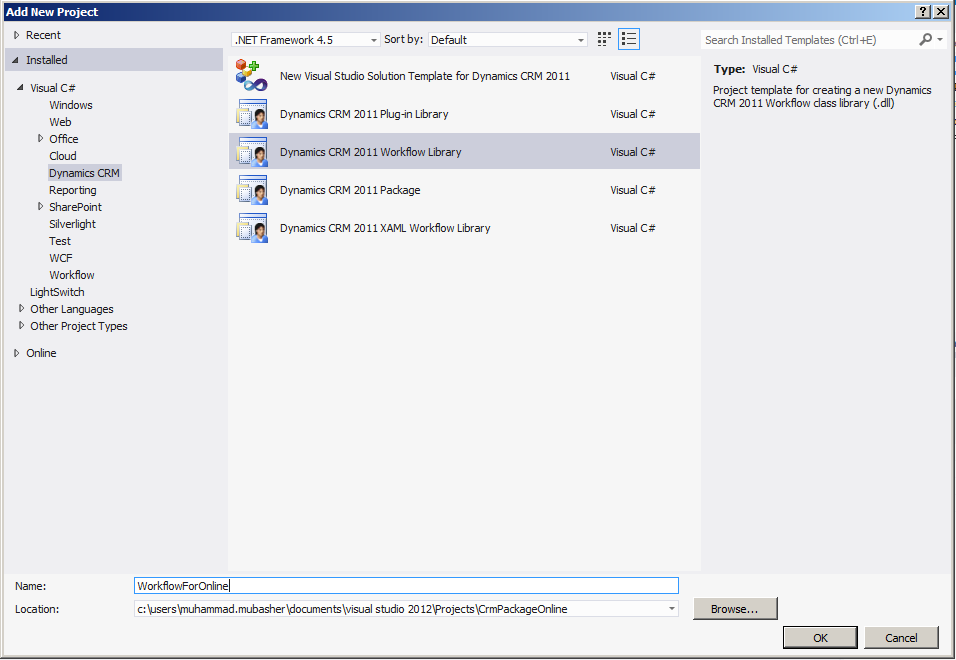The width and height of the screenshot is (956, 660).
Task: Select New Visual Studio Solution Template row text
Action: point(425,76)
